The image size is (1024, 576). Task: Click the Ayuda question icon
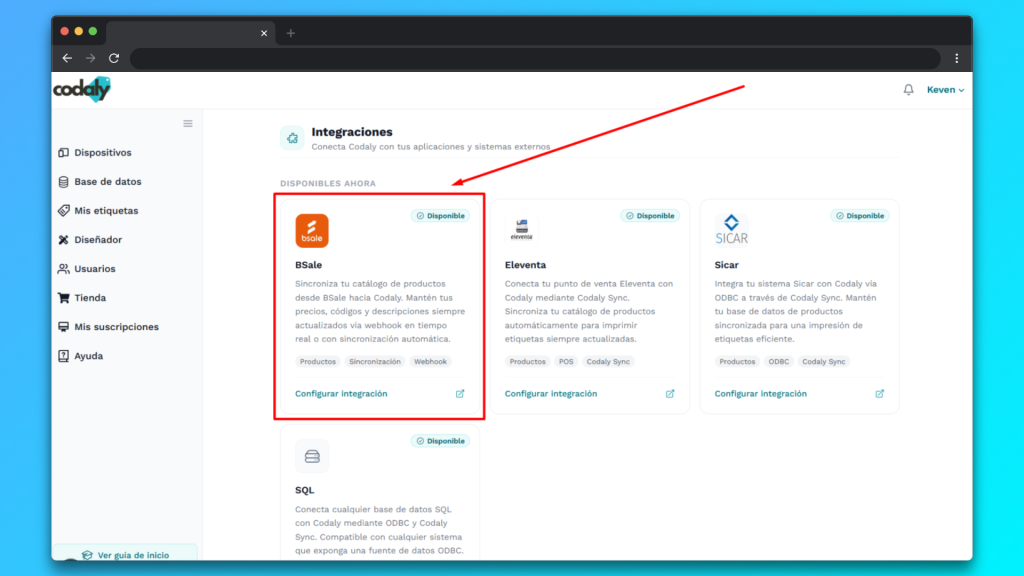point(63,356)
